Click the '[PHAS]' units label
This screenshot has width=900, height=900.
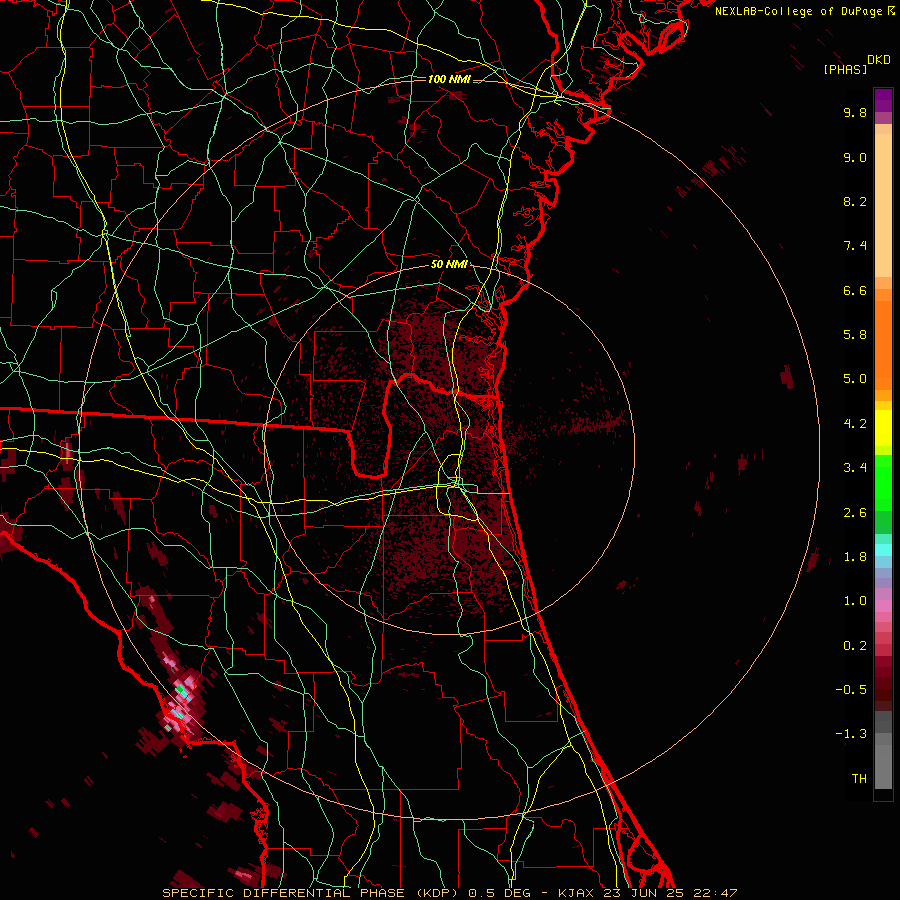click(845, 69)
